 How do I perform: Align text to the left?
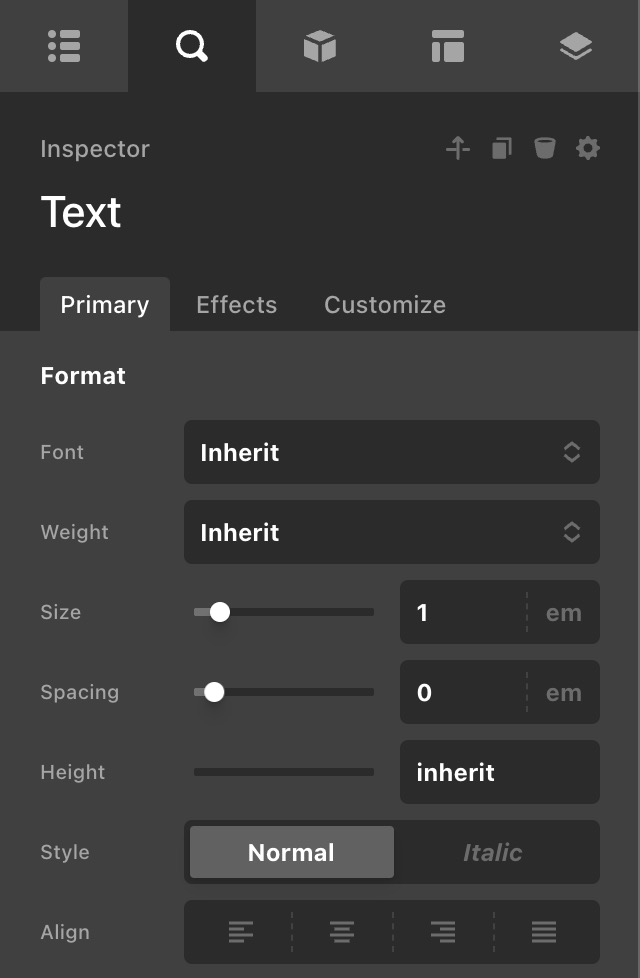point(240,932)
